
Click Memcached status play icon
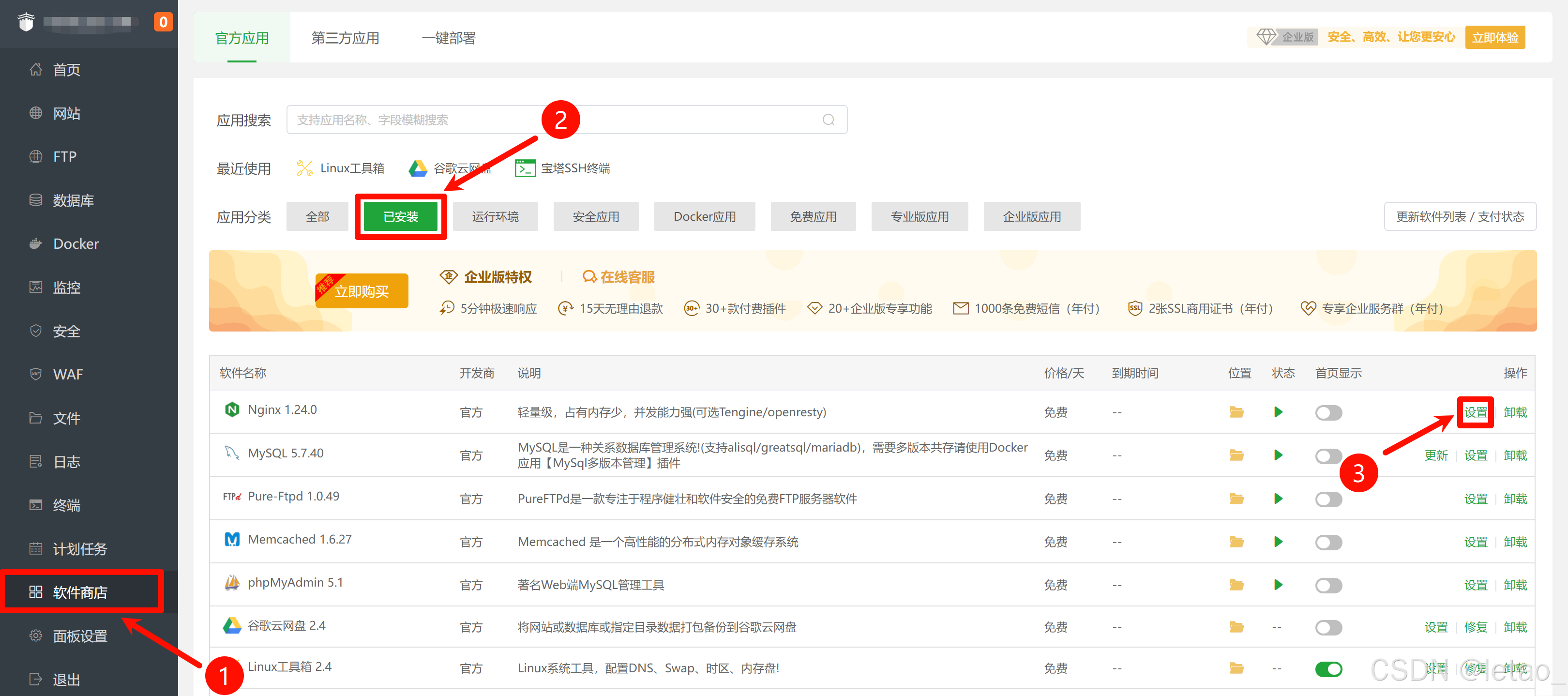(x=1278, y=542)
